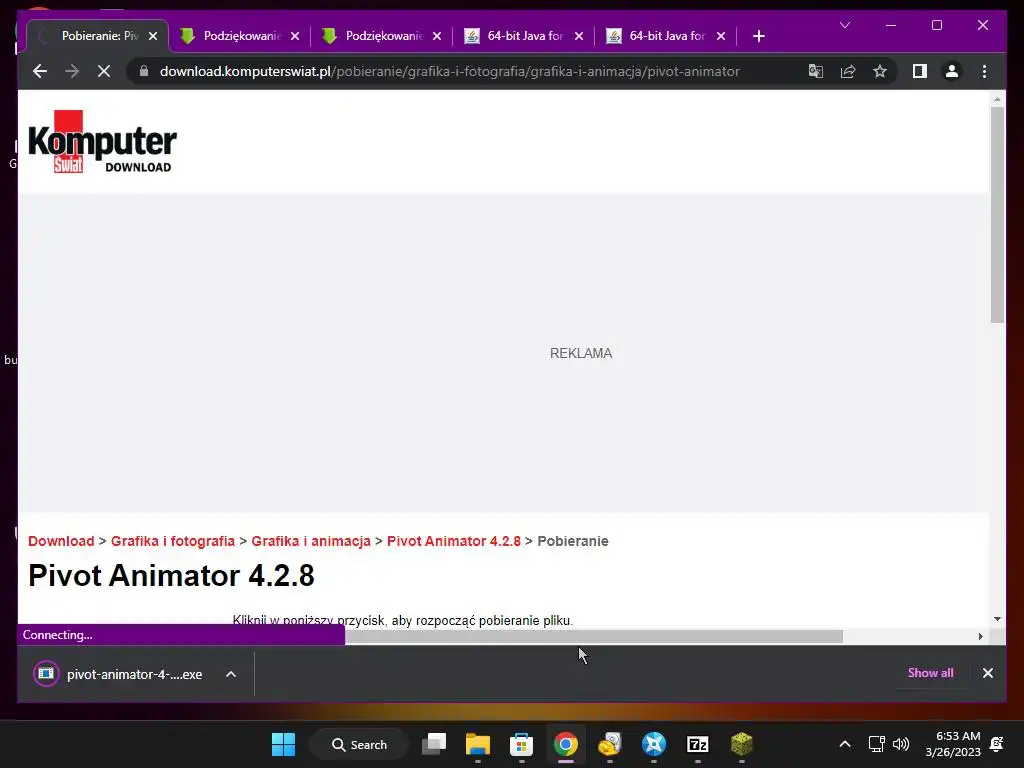Open network settings from the tray
This screenshot has height=768, width=1024.
coord(876,744)
